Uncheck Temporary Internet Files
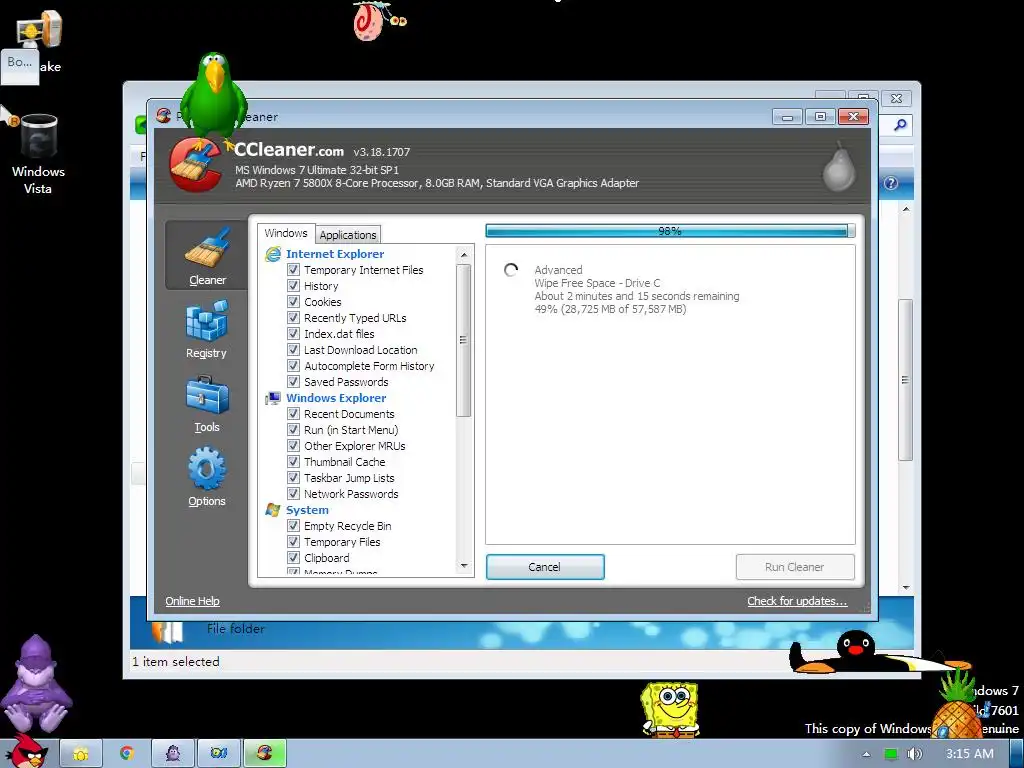This screenshot has width=1024, height=768. 293,270
